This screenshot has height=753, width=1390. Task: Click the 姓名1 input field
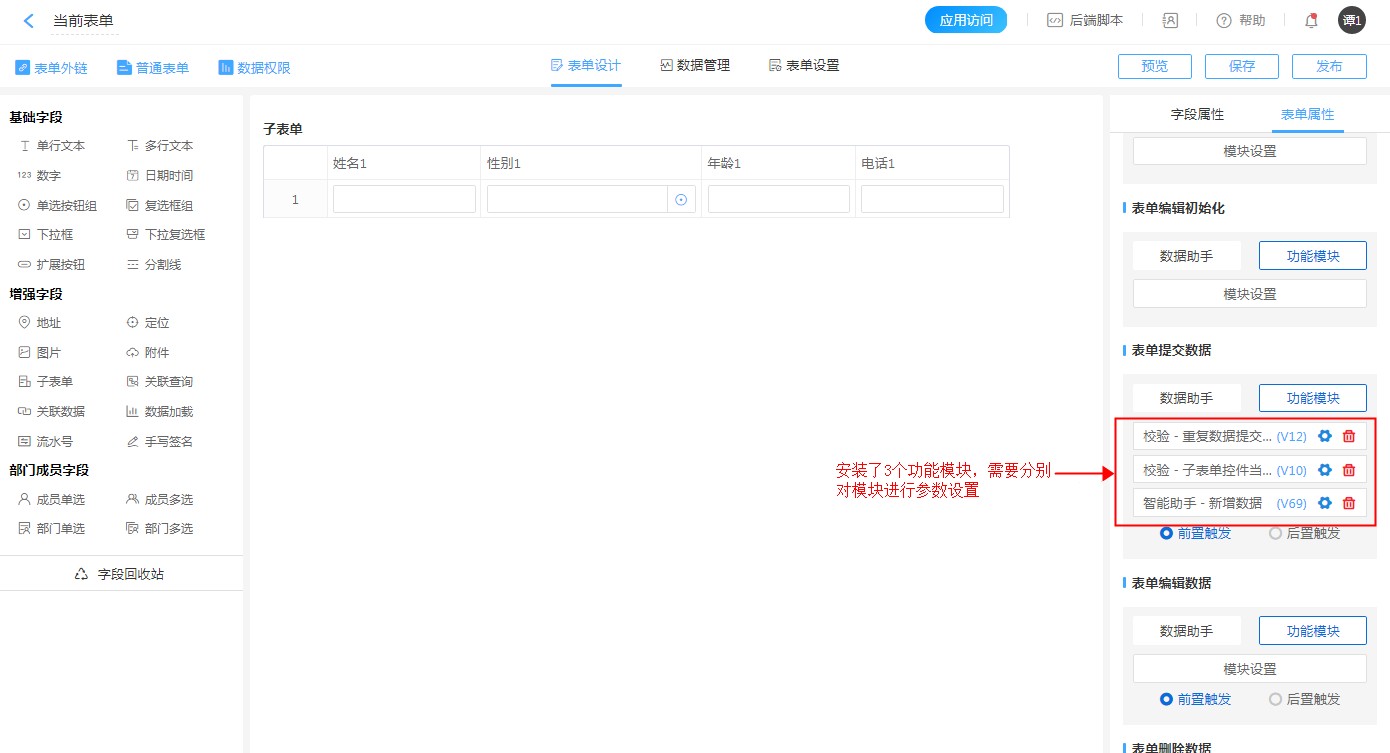[x=404, y=200]
